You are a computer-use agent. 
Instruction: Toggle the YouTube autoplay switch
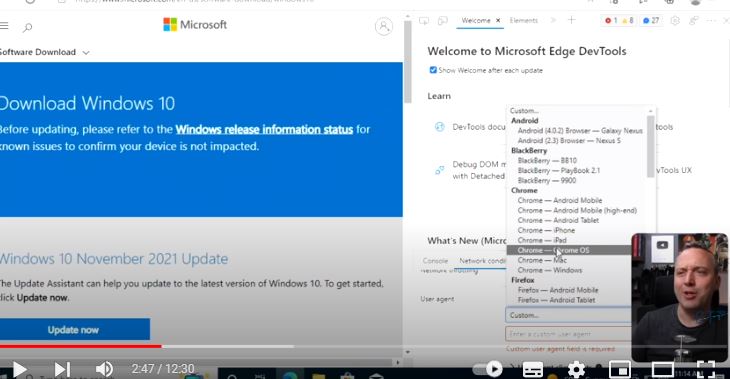(488, 369)
